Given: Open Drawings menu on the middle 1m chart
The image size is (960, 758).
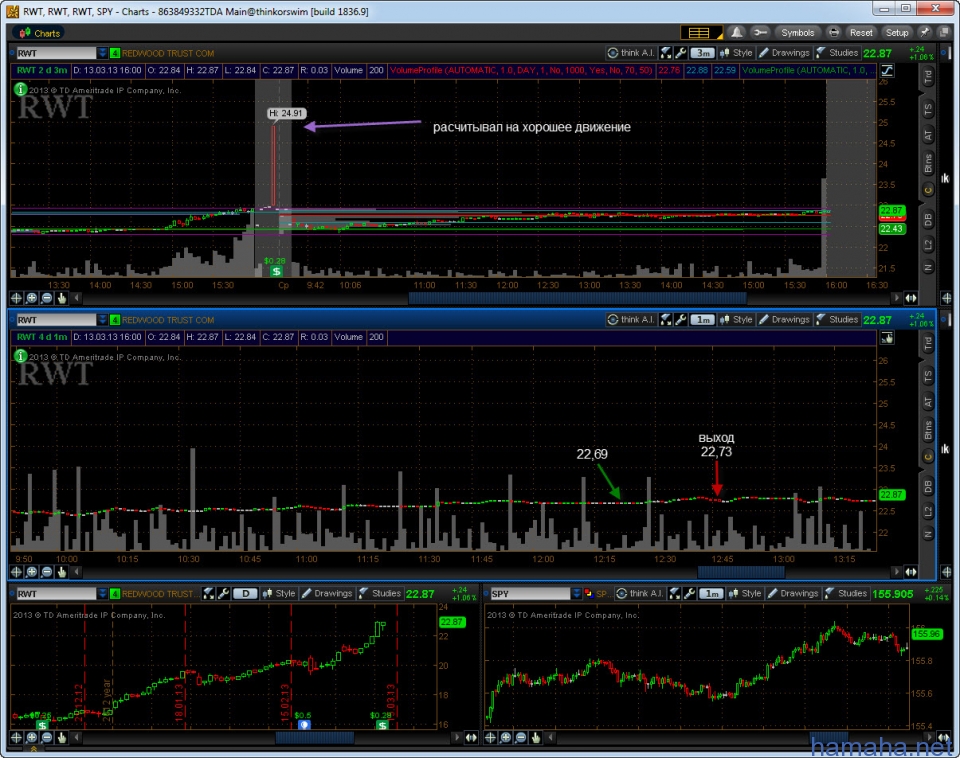Looking at the screenshot, I should click(784, 320).
